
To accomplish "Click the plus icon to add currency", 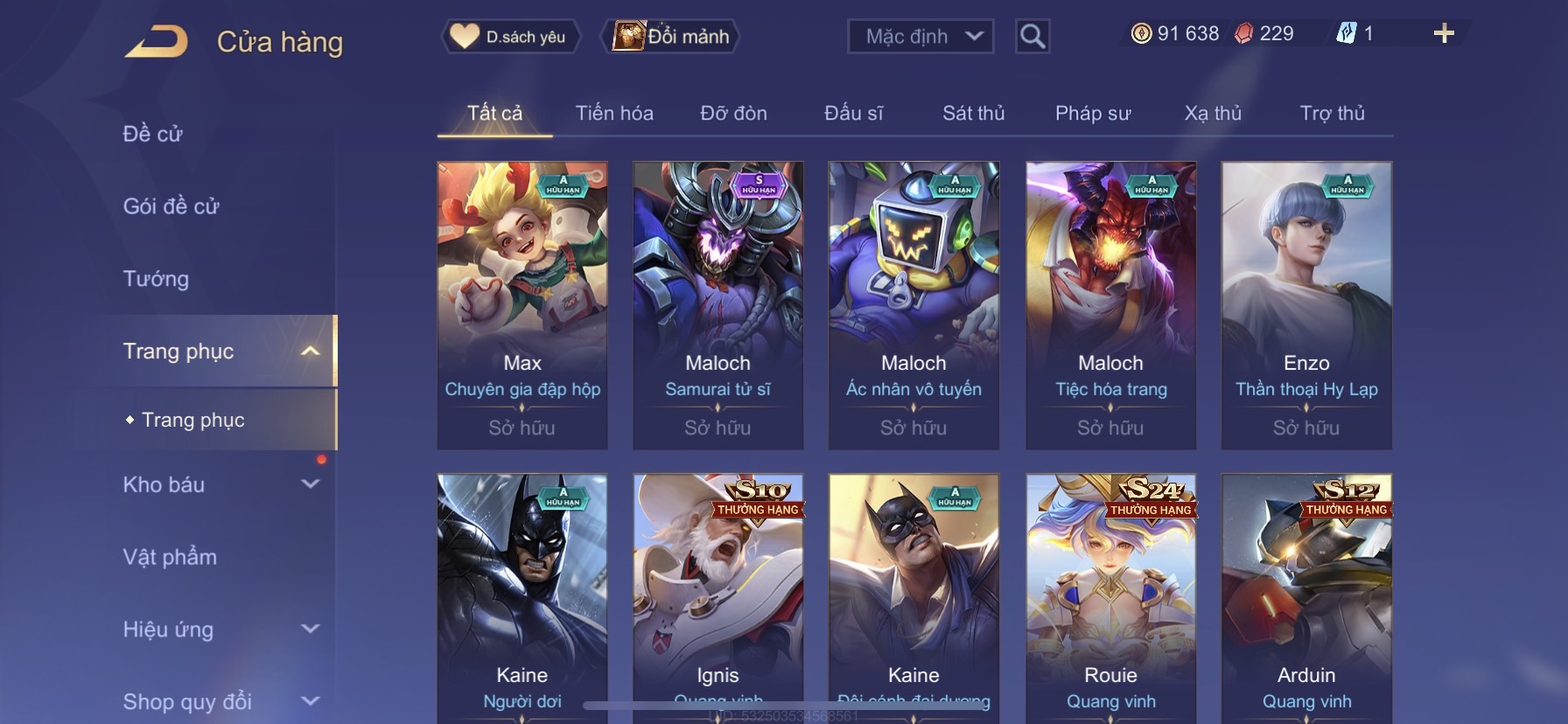I will [1444, 33].
